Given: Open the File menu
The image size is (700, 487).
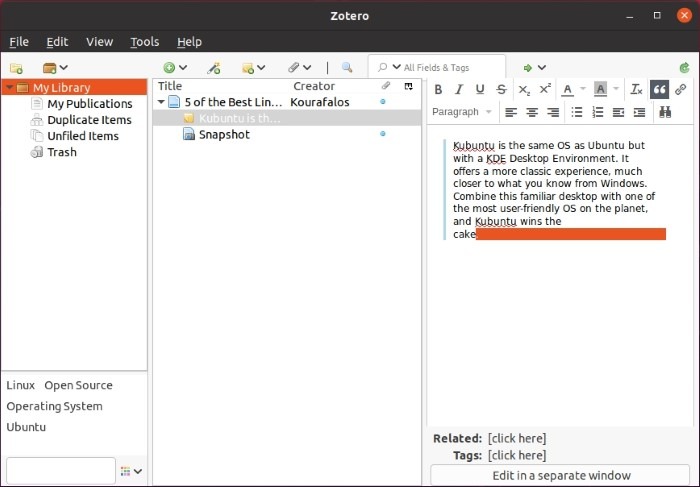Looking at the screenshot, I should tap(19, 42).
